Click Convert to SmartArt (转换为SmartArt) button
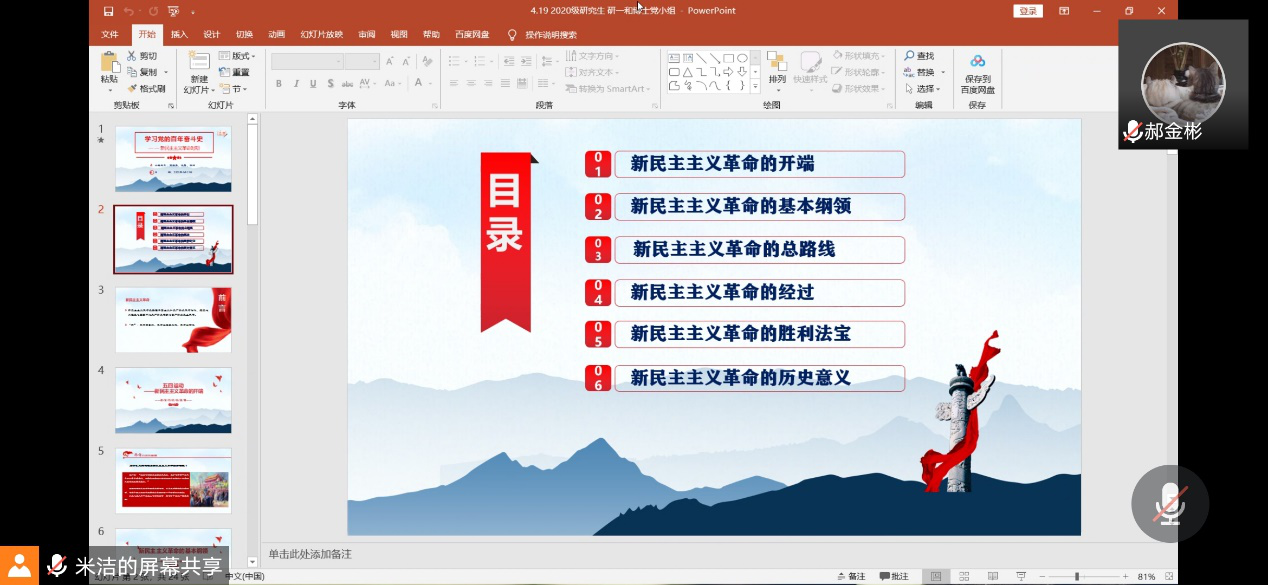Image resolution: width=1268 pixels, height=585 pixels. 607,88
